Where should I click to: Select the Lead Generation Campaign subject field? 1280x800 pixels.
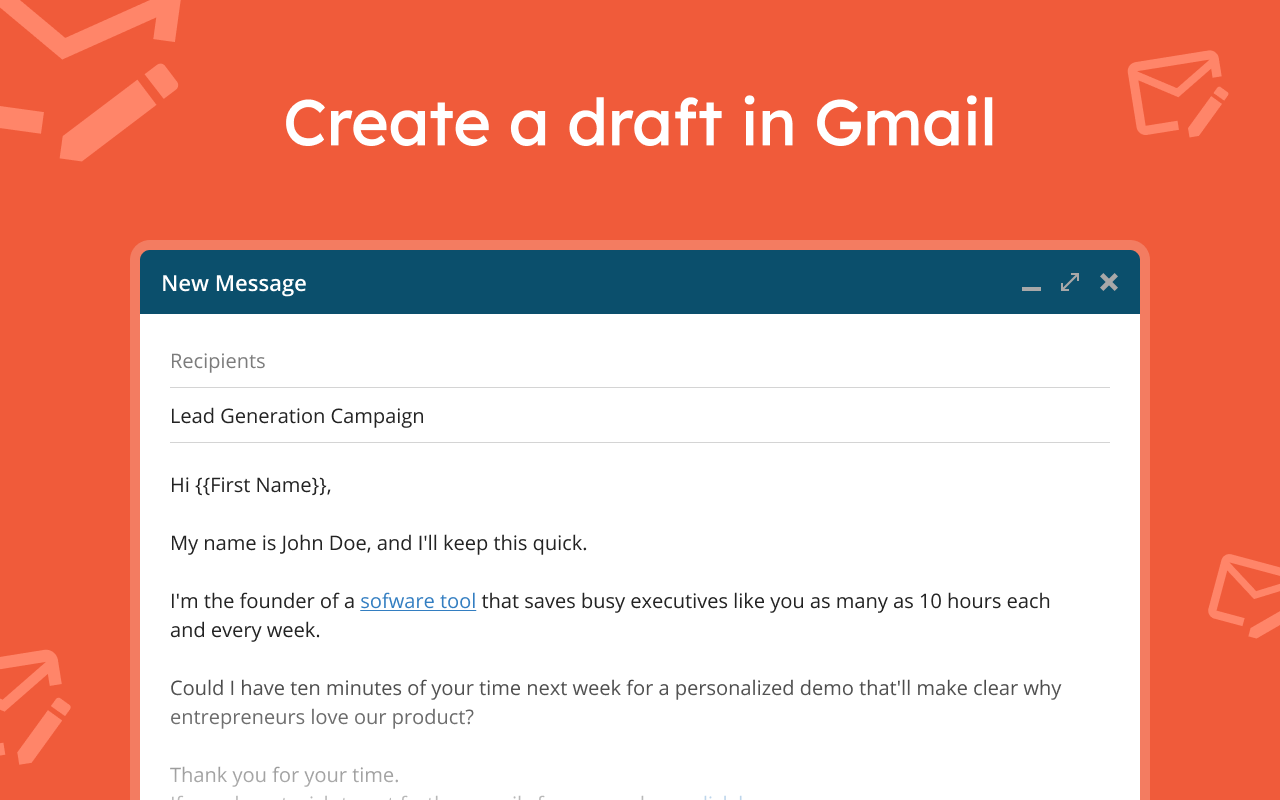pyautogui.click(x=640, y=416)
